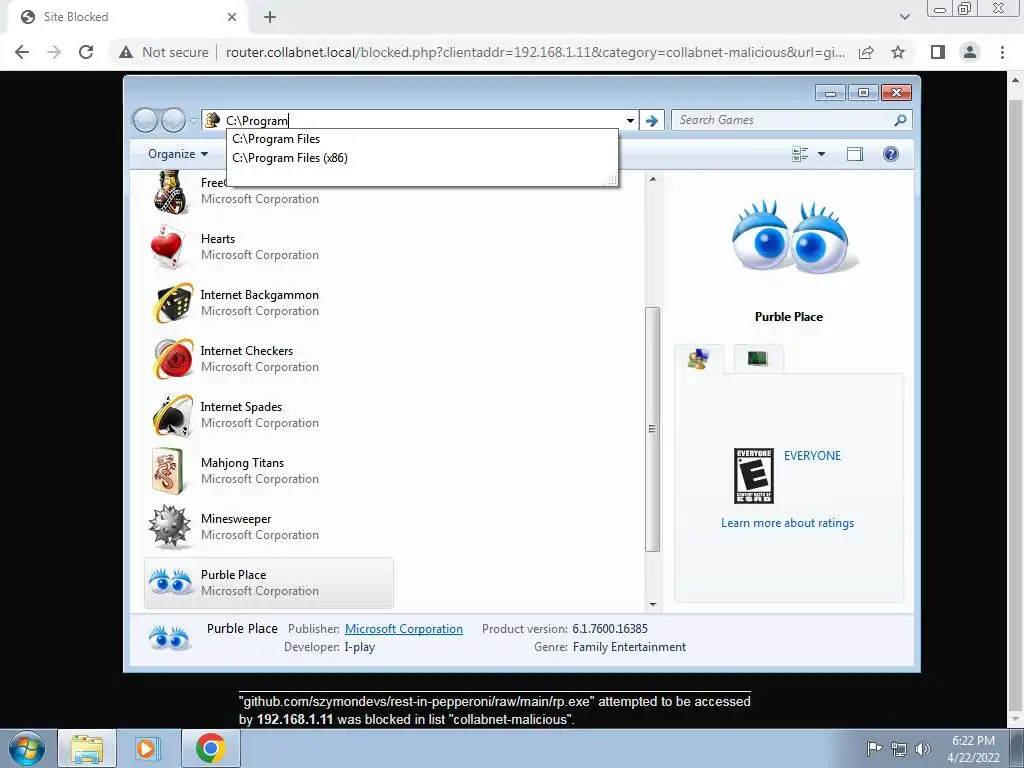
Task: Share this page from the address bar
Action: point(866,52)
